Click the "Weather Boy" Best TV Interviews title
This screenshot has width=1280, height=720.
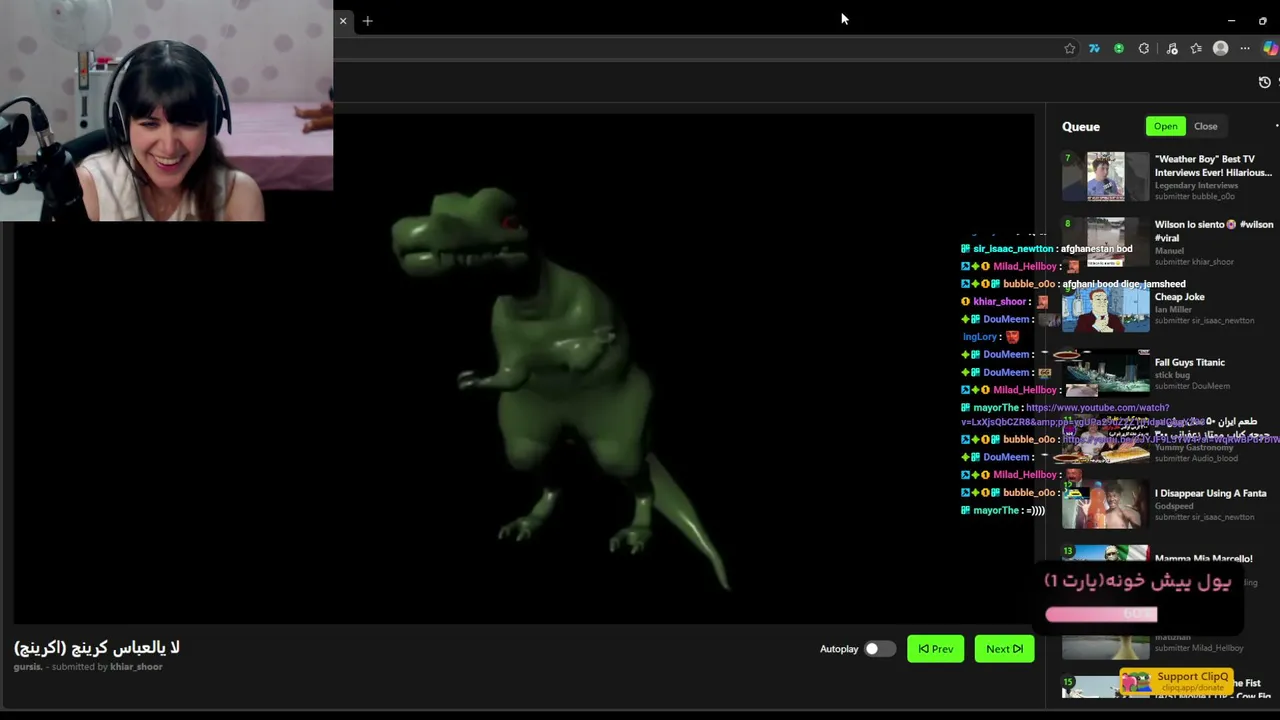1213,165
